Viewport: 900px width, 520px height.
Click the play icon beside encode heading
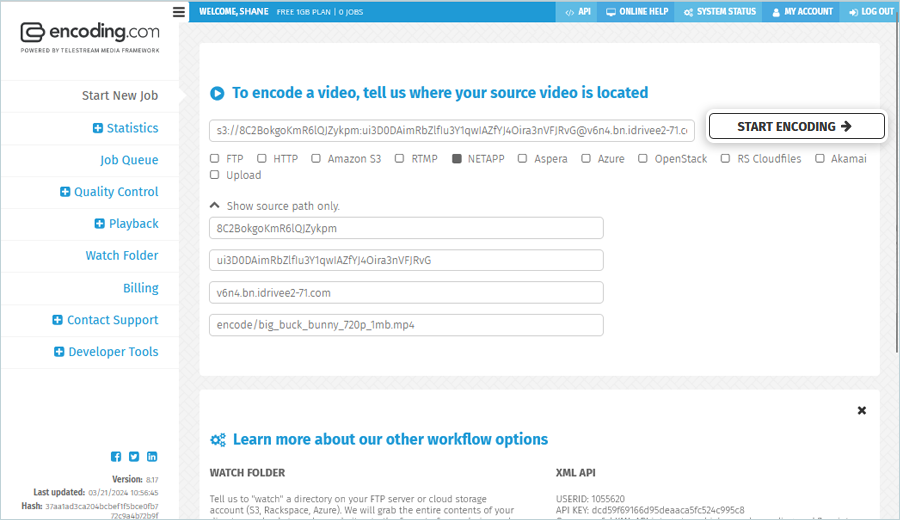pyautogui.click(x=217, y=93)
